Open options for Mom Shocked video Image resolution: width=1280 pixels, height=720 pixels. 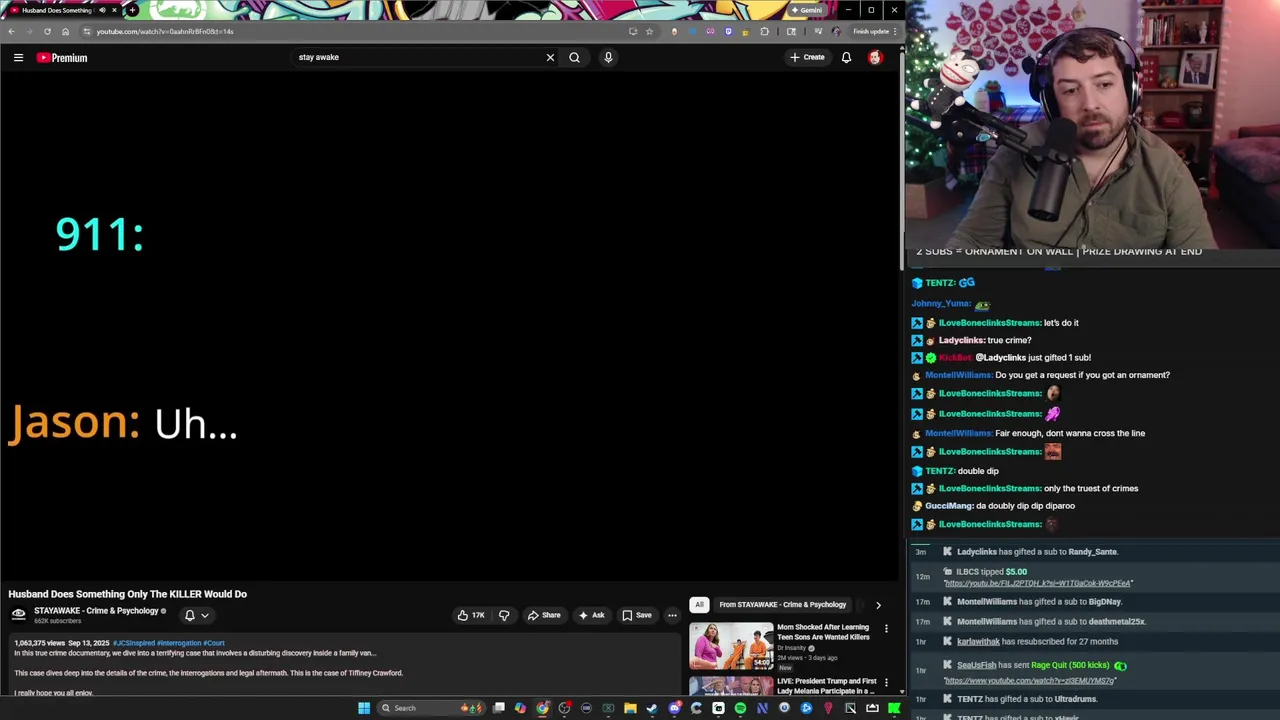886,629
